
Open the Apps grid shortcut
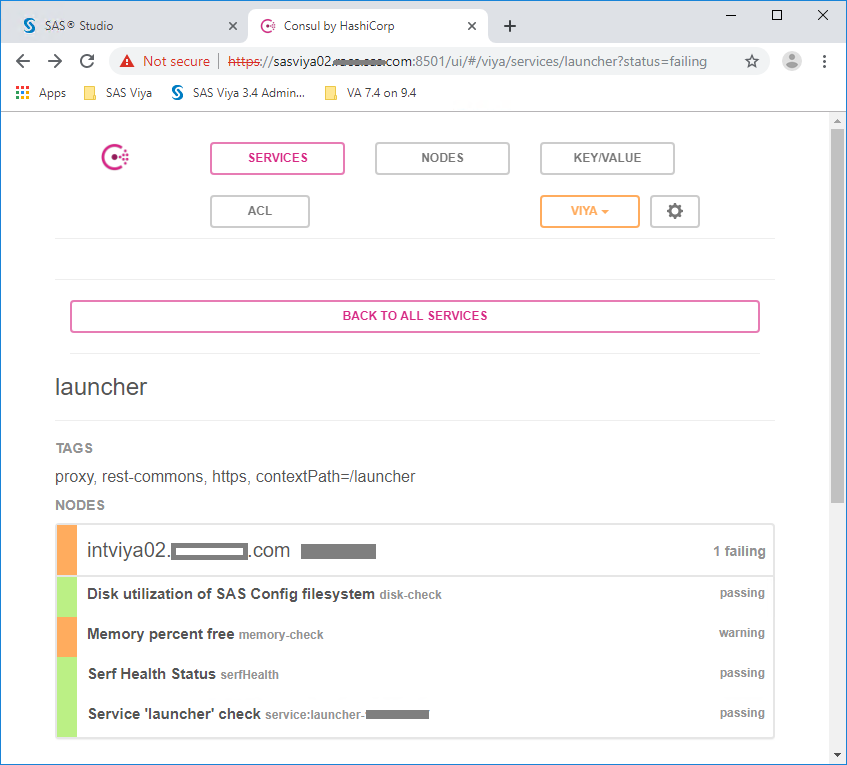point(41,93)
